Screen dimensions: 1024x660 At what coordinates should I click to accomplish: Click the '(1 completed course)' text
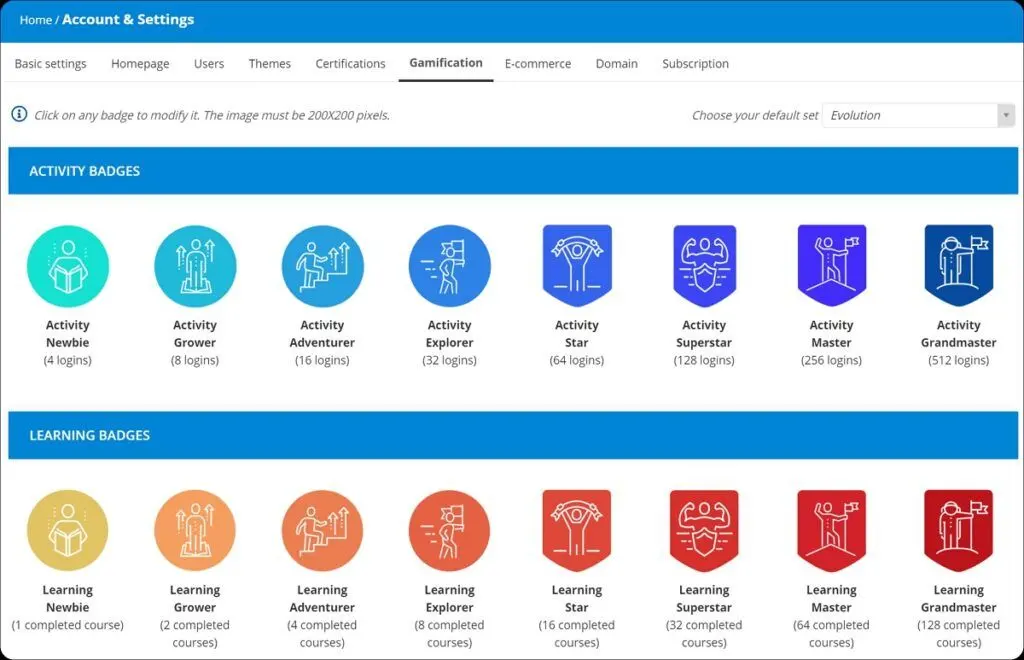[x=68, y=625]
